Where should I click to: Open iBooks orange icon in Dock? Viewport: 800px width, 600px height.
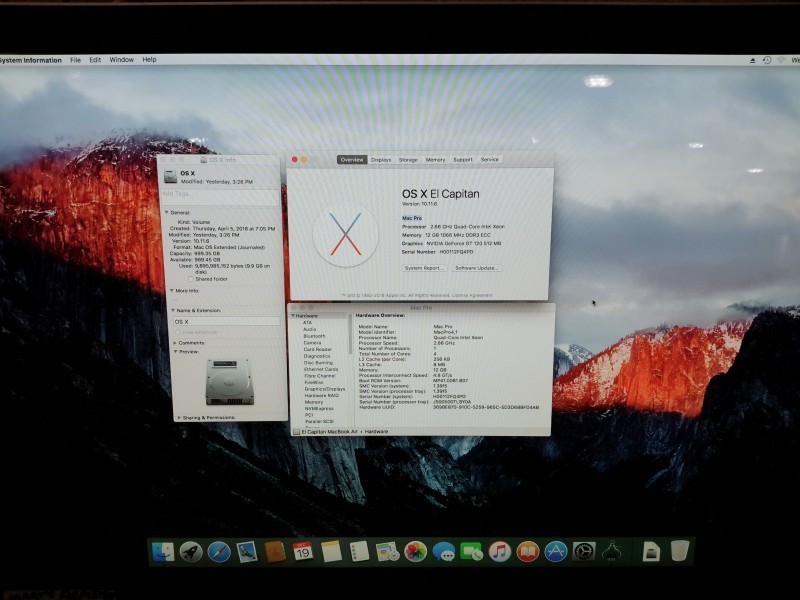click(528, 552)
